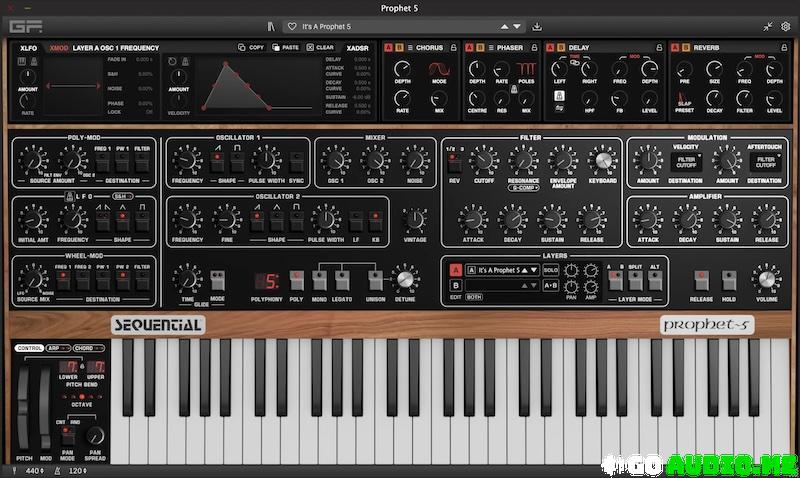Open the ARP tab options
This screenshot has height=478, width=800.
pos(59,348)
